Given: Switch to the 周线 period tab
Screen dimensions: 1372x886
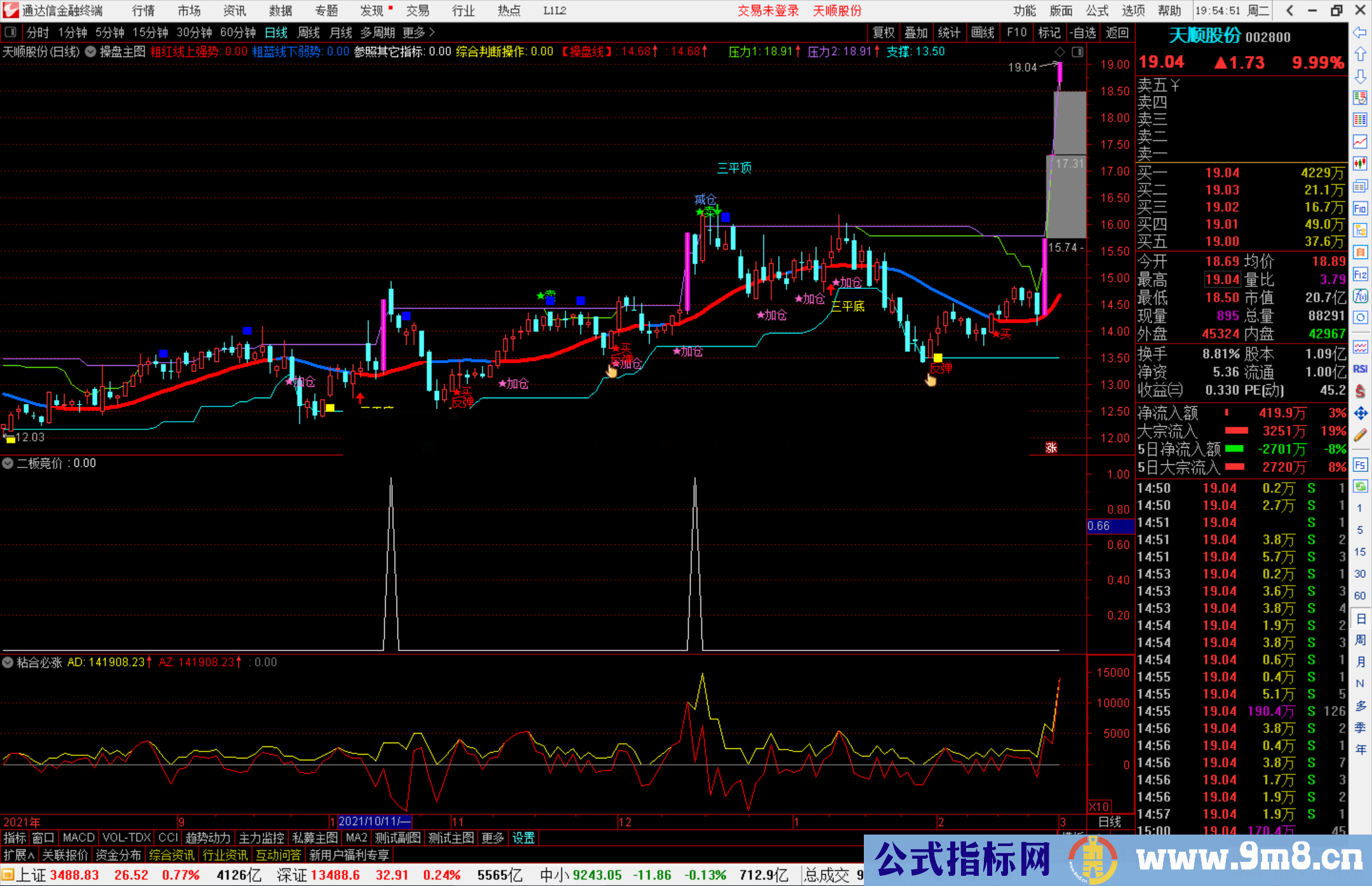Looking at the screenshot, I should [x=309, y=32].
